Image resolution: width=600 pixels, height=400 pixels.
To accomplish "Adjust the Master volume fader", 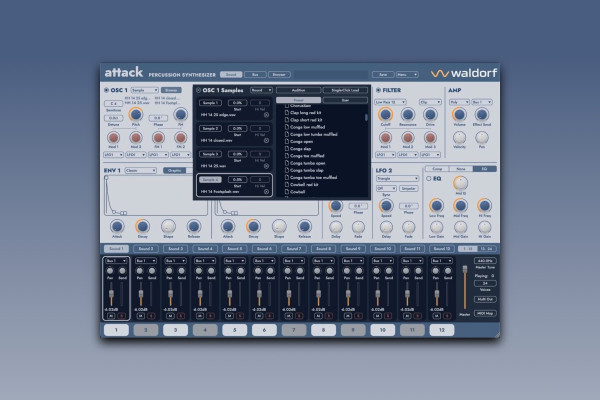I will tap(465, 270).
